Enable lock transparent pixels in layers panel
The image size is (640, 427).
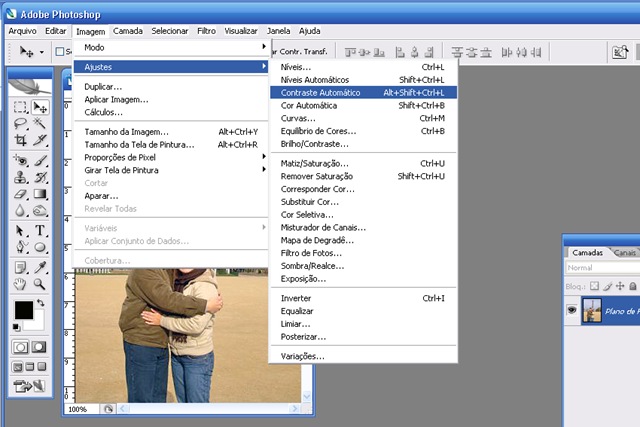(x=594, y=286)
